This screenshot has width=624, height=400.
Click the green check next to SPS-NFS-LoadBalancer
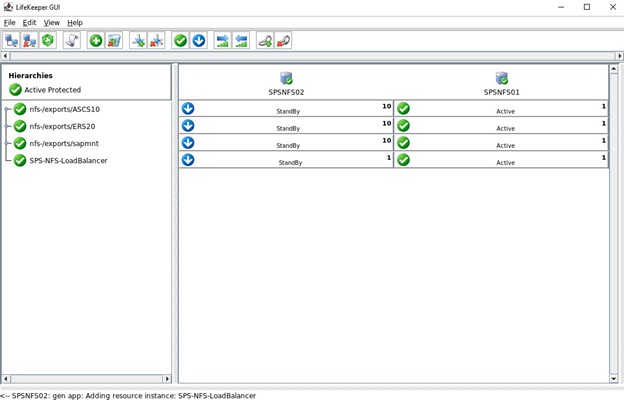[20, 160]
